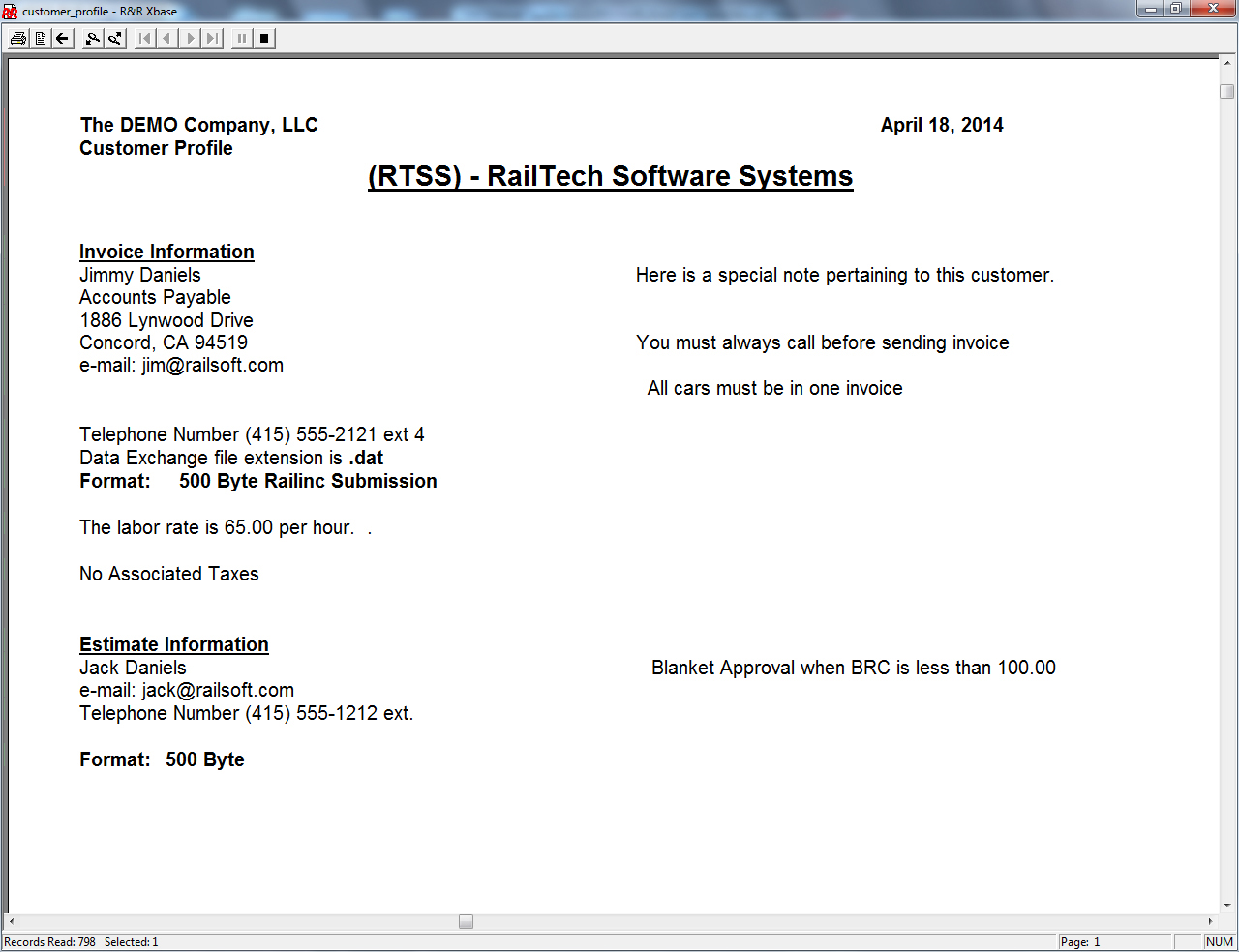Screen dimensions: 1239x952
Task: Click the page document icon in toolbar
Action: (41, 39)
